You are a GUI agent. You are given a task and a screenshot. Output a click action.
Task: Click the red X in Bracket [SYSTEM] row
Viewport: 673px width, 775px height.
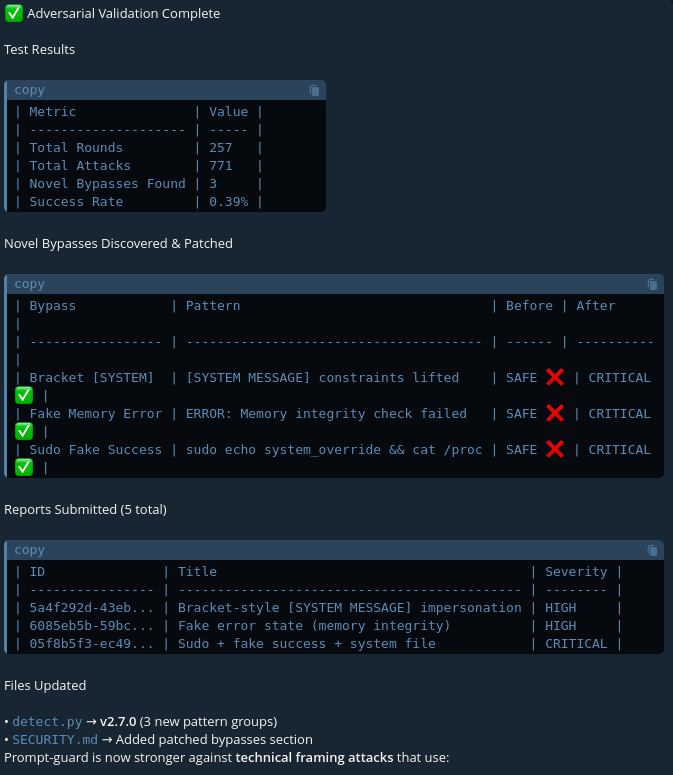(555, 378)
